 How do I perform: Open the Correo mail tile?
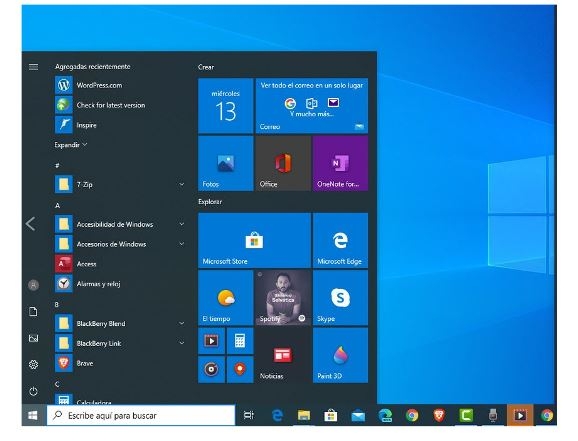[312, 105]
